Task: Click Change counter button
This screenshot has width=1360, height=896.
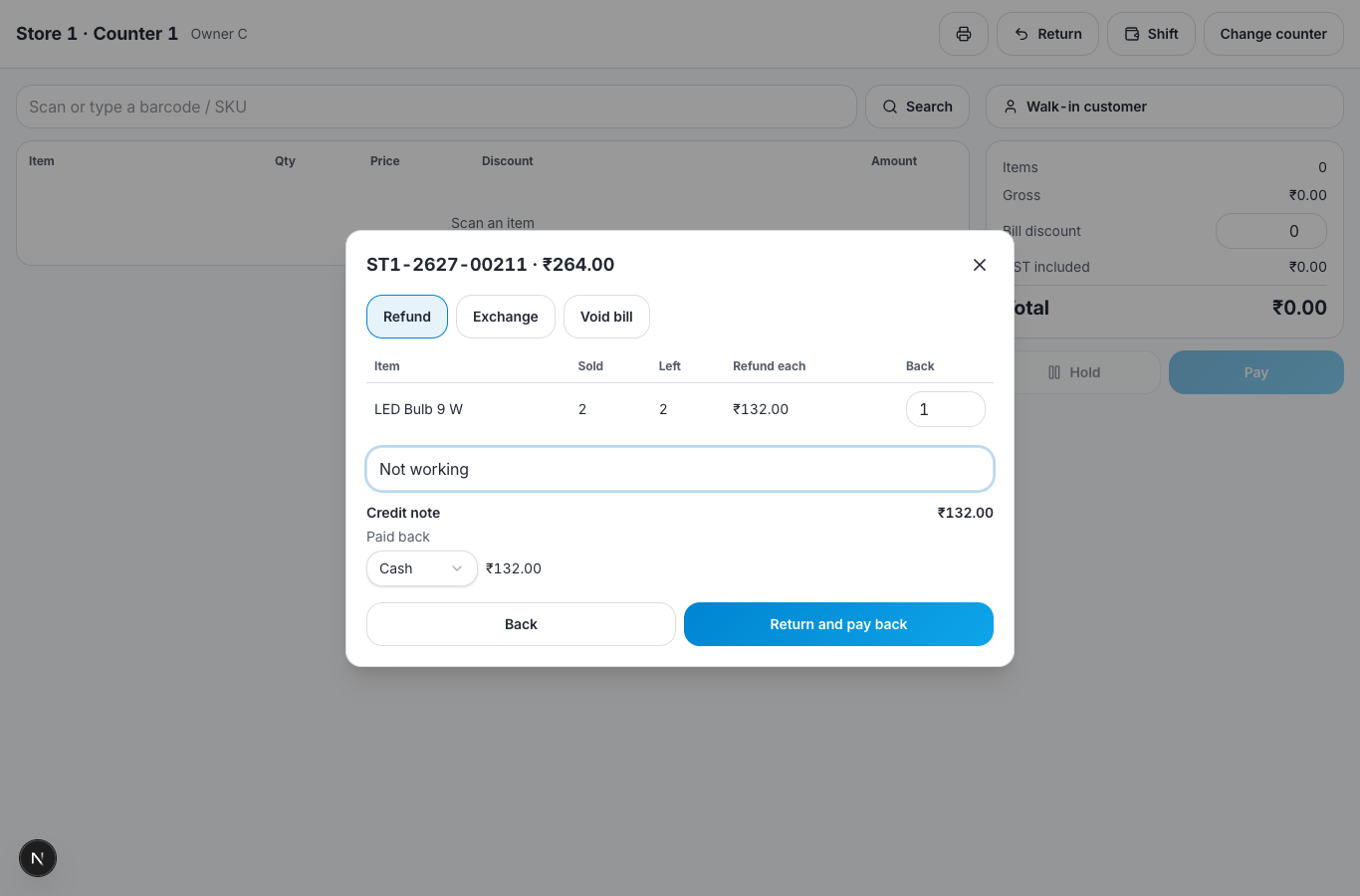Action: click(x=1273, y=34)
